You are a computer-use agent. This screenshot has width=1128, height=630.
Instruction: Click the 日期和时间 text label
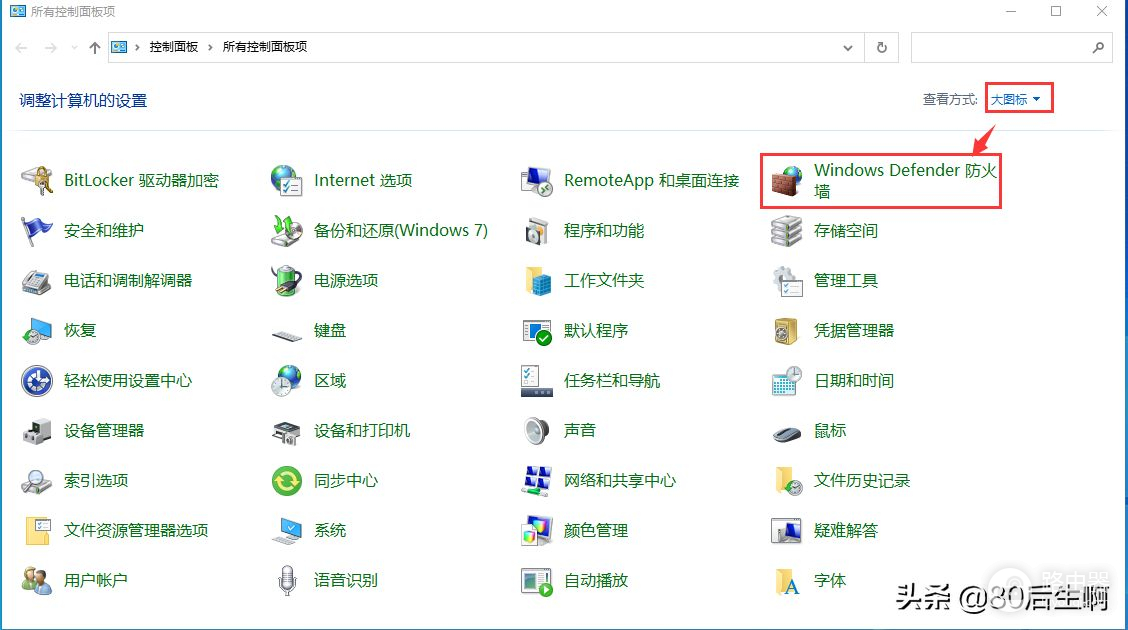click(x=853, y=380)
